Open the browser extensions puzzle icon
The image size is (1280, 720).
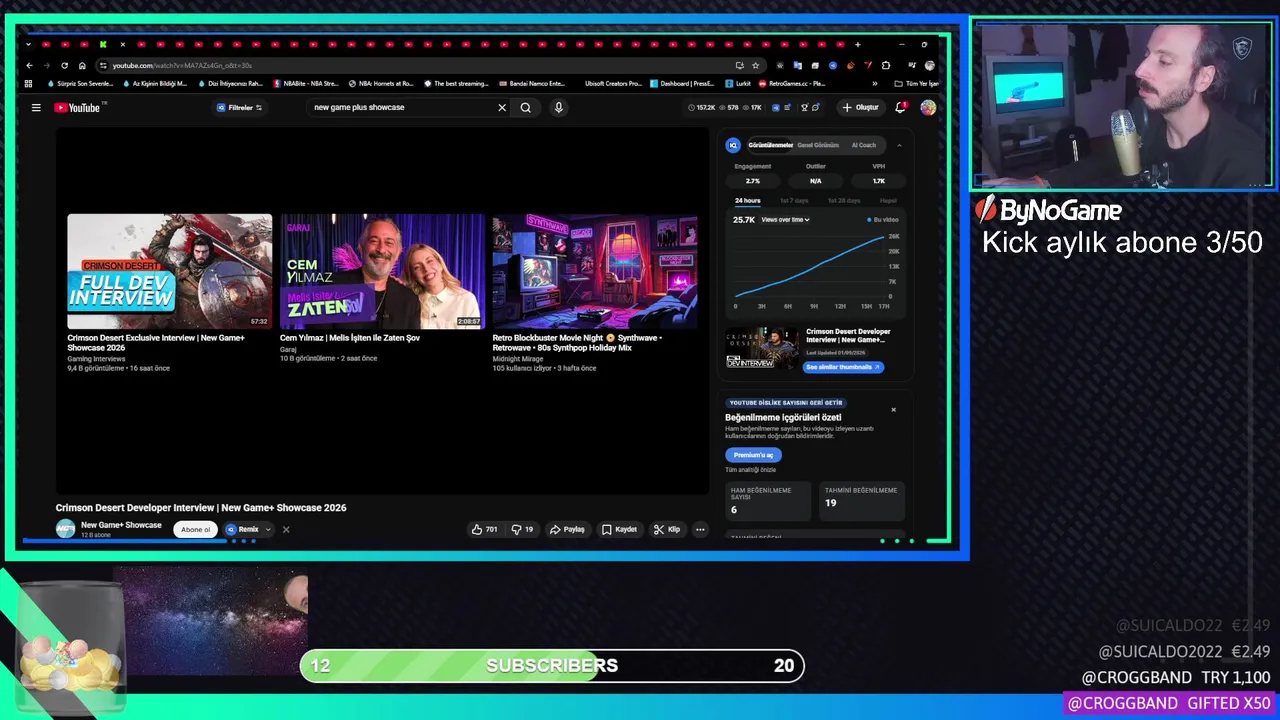(885, 66)
